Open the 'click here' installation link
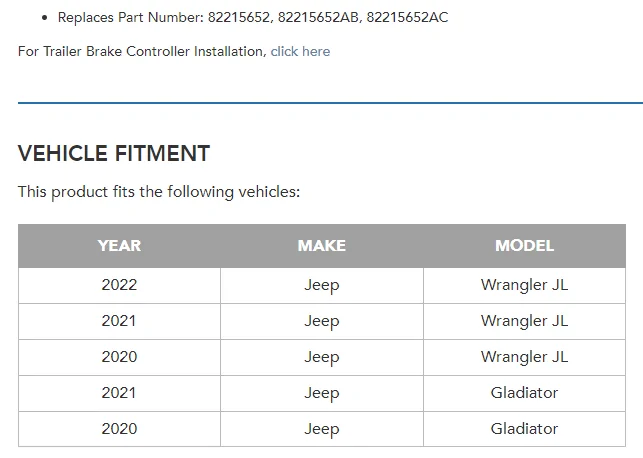Screen dimensions: 643x458 300,52
